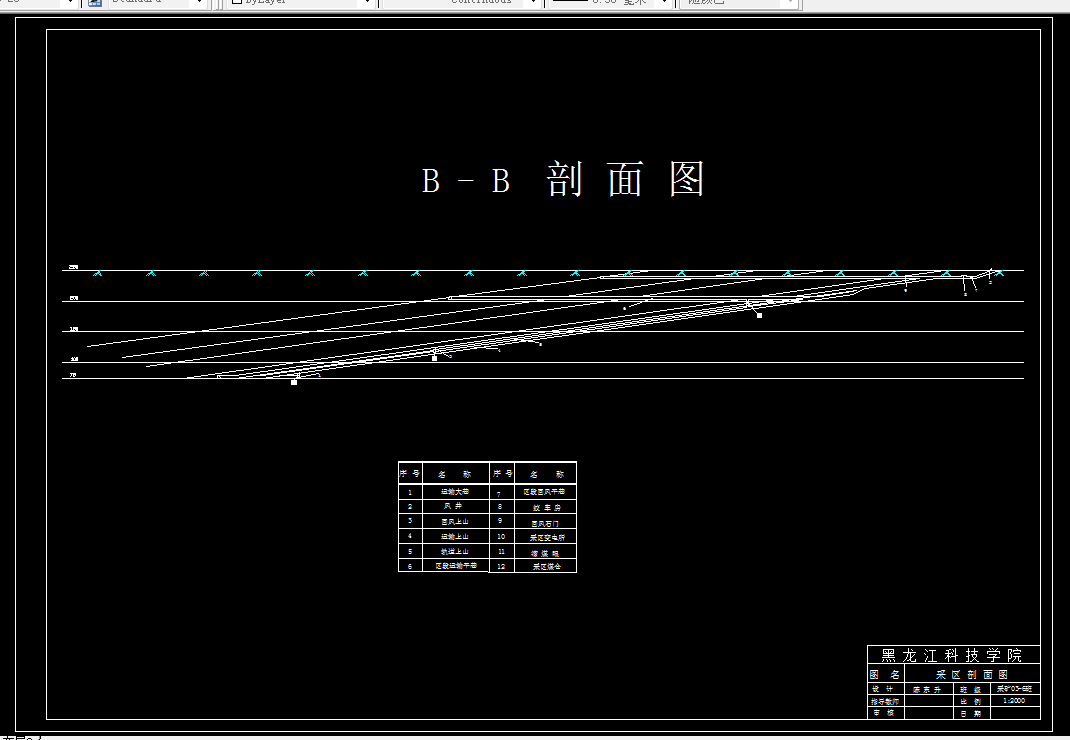Screen dimensions: 1070x740
Task: Click legend number 9 cell
Action: click(500, 521)
